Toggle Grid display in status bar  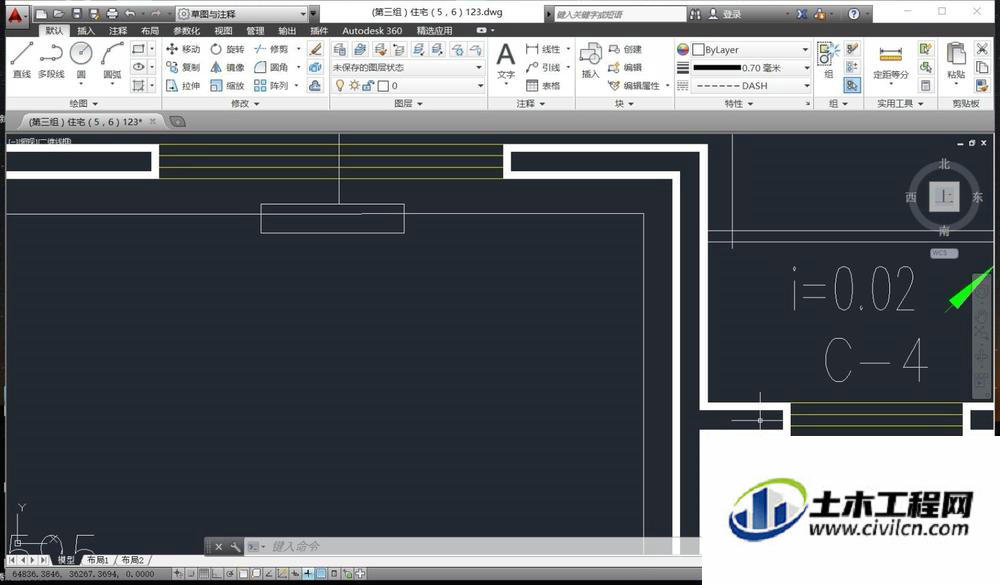(204, 574)
